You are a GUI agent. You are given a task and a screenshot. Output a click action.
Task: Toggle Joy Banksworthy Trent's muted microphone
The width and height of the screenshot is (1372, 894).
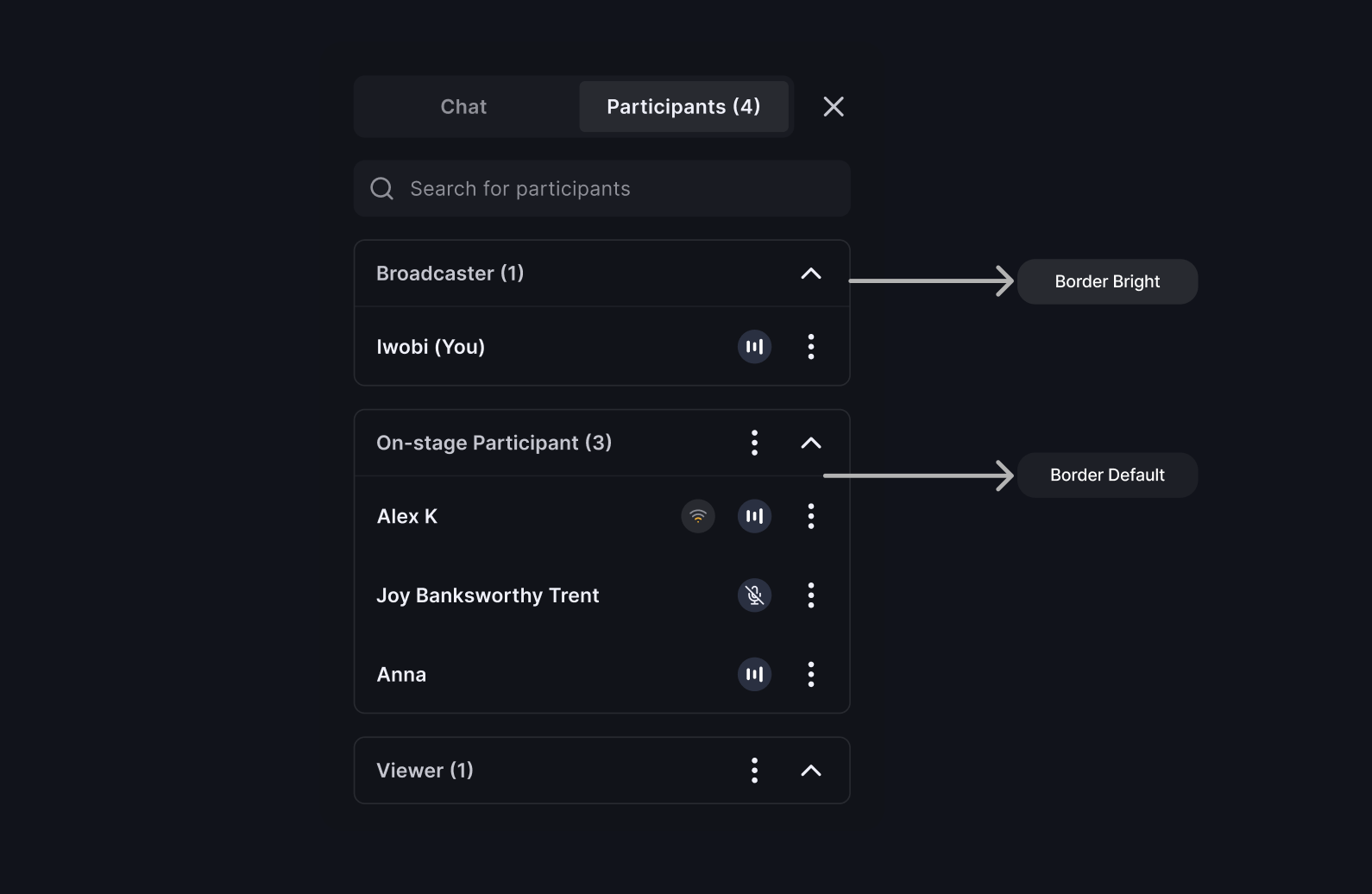[x=754, y=595]
